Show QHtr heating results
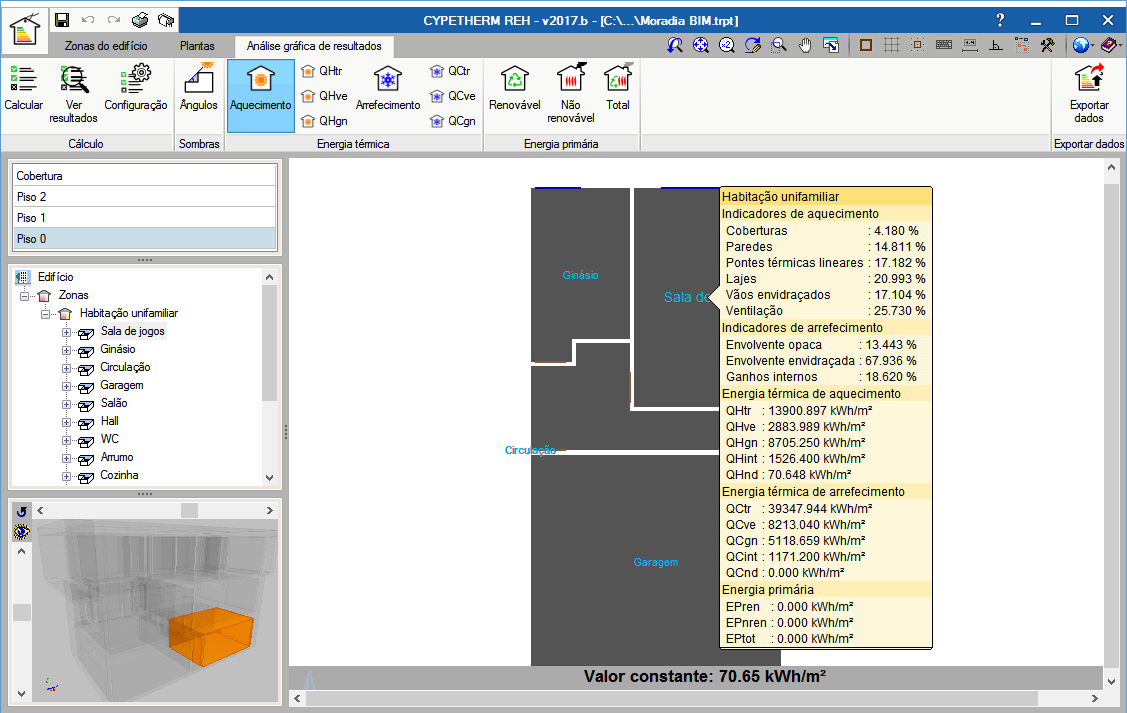Image resolution: width=1127 pixels, height=713 pixels. [322, 71]
